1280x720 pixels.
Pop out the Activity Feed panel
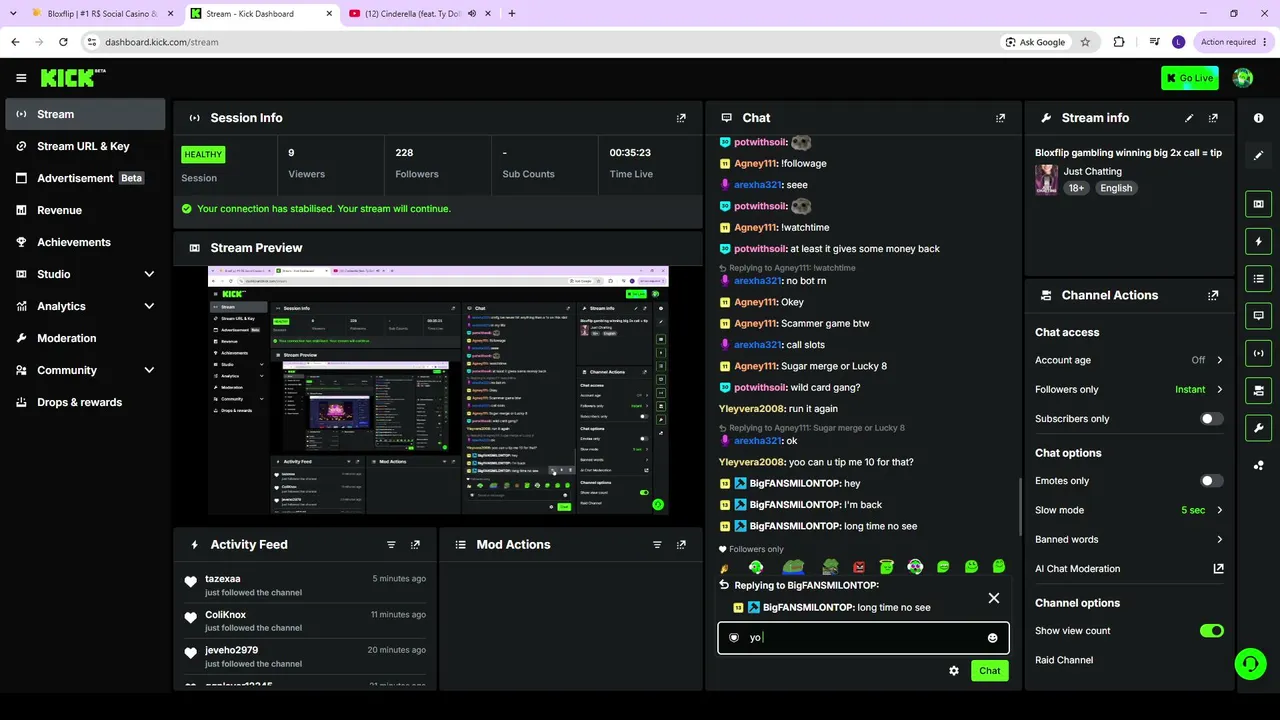click(415, 545)
